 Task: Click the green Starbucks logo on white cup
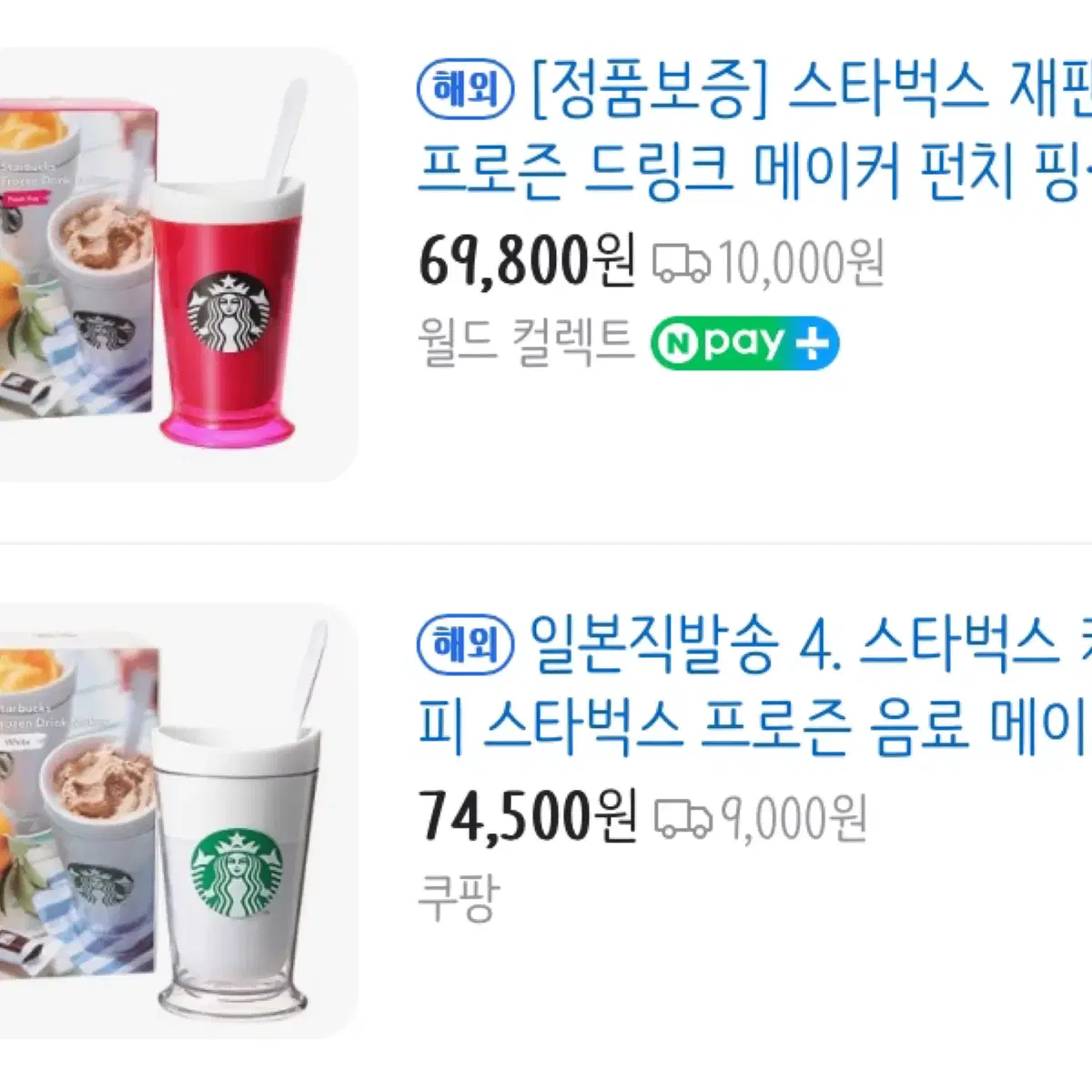(237, 874)
